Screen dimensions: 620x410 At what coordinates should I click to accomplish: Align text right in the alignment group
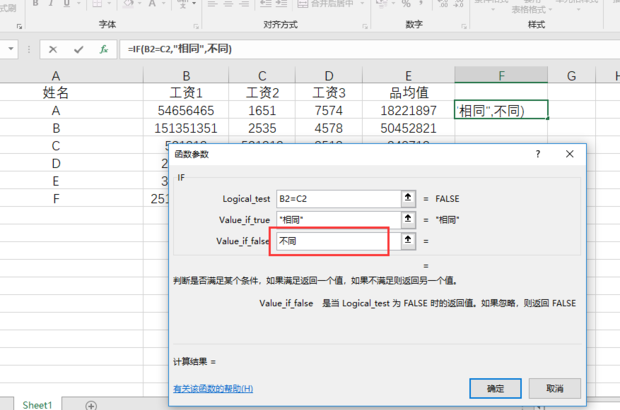[244, 4]
